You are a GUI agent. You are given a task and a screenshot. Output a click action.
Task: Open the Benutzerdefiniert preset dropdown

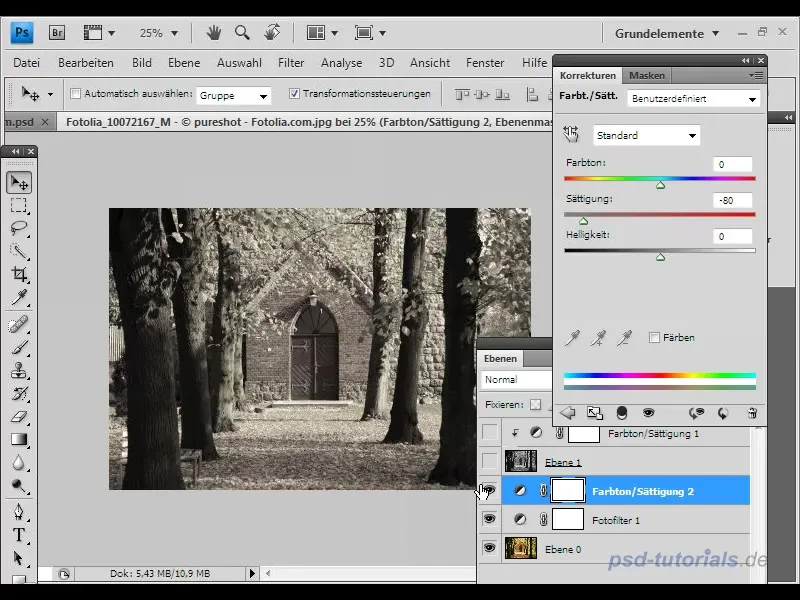pos(693,99)
